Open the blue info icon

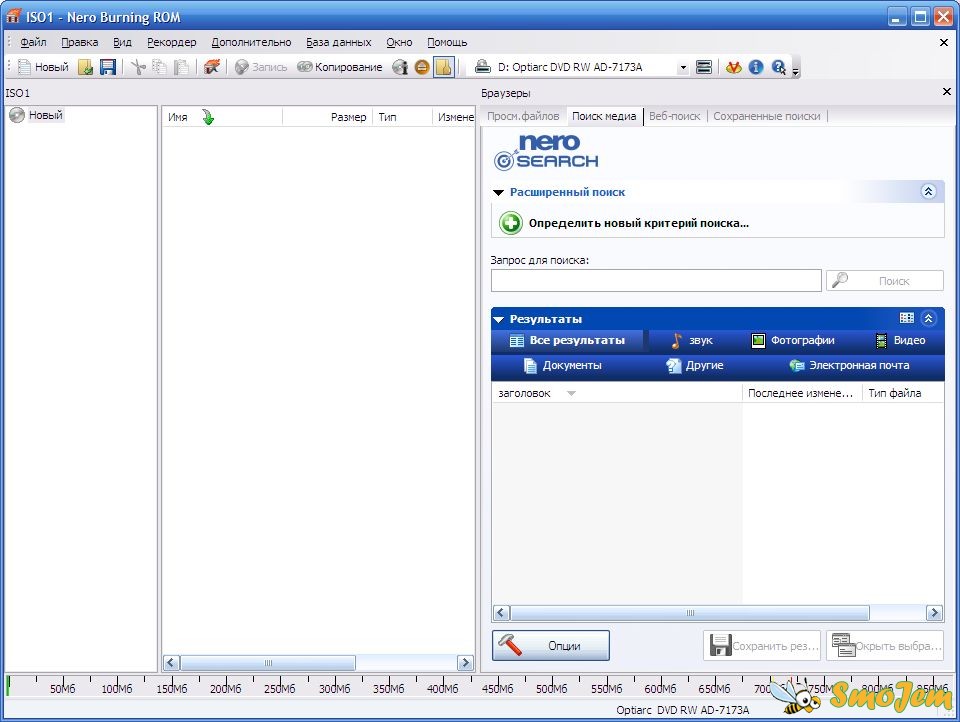[x=756, y=67]
